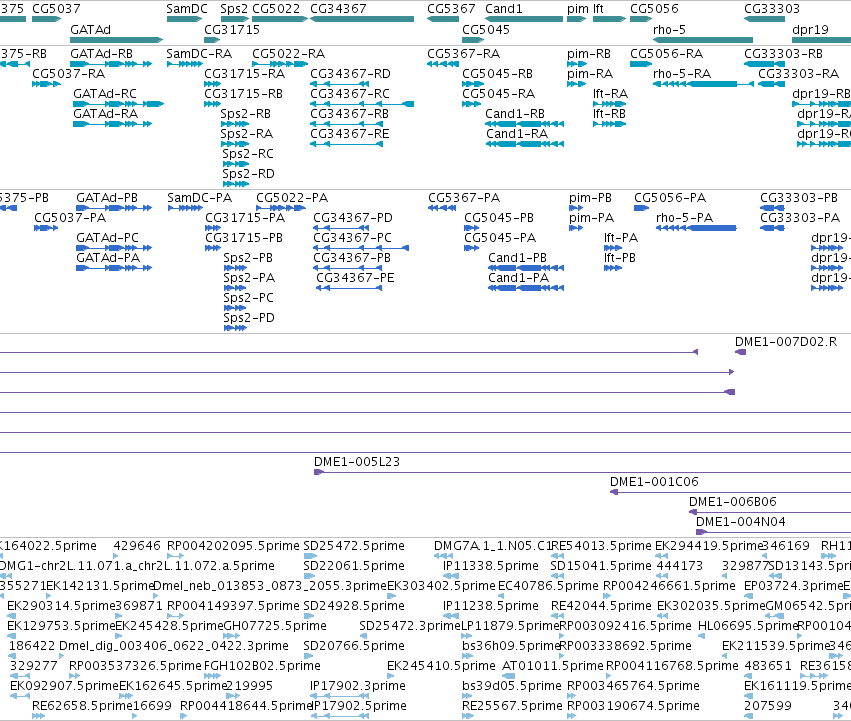Click protein CG5037-PA
This screenshot has width=851, height=721.
point(46,228)
